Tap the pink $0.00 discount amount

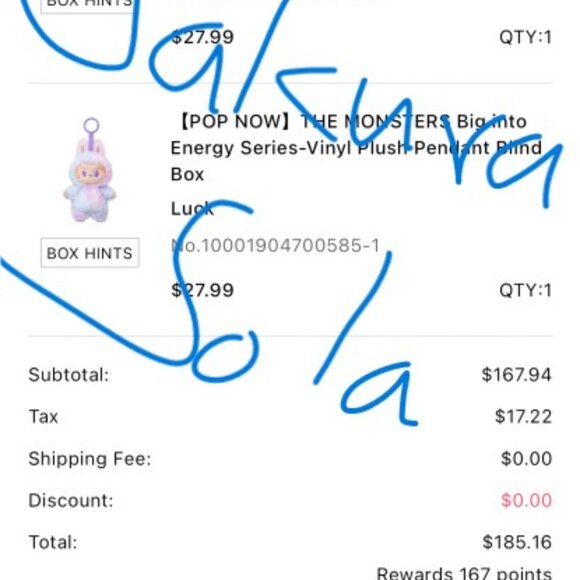pos(527,500)
